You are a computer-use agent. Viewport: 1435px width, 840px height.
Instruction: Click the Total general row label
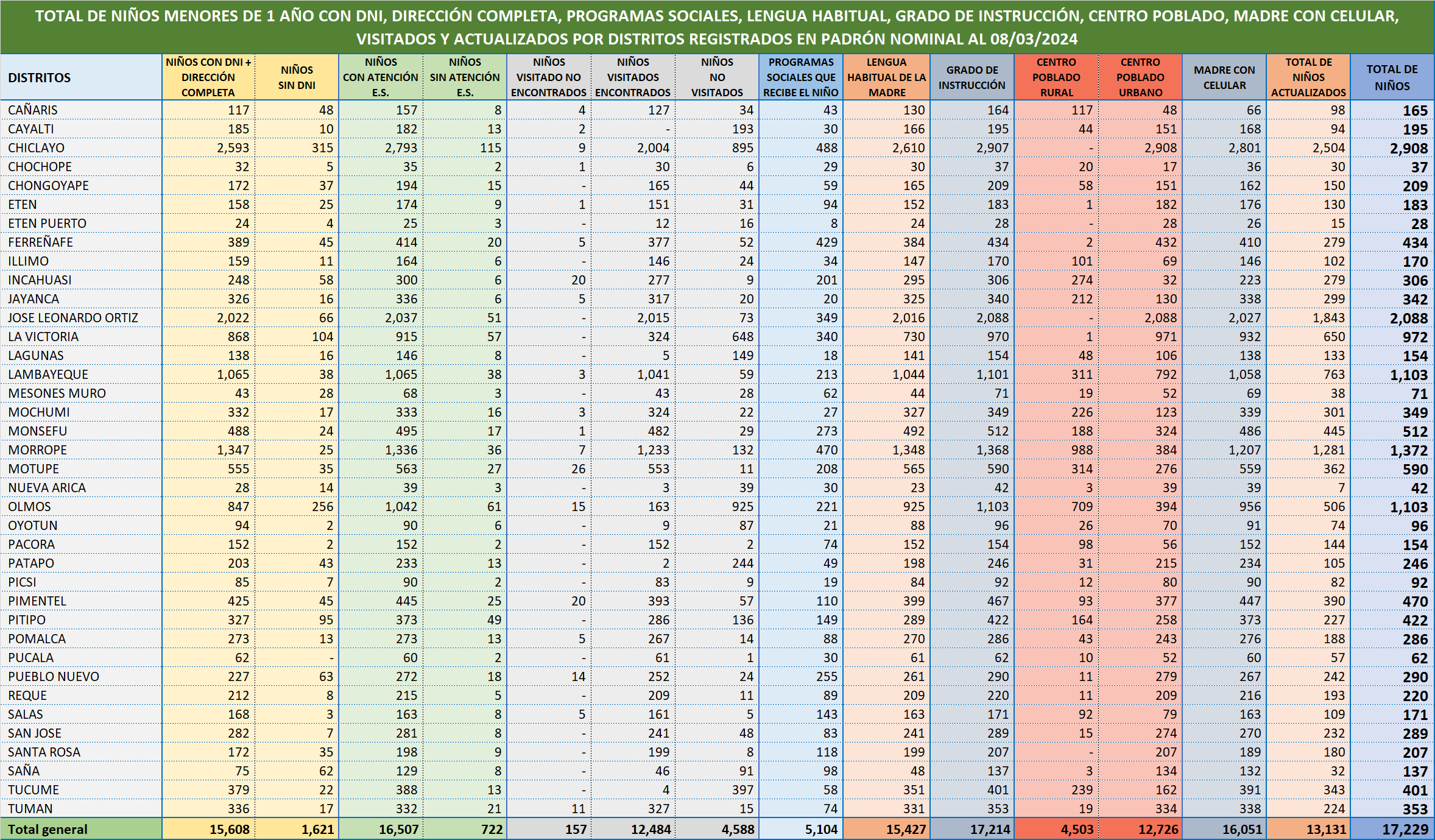coord(48,829)
